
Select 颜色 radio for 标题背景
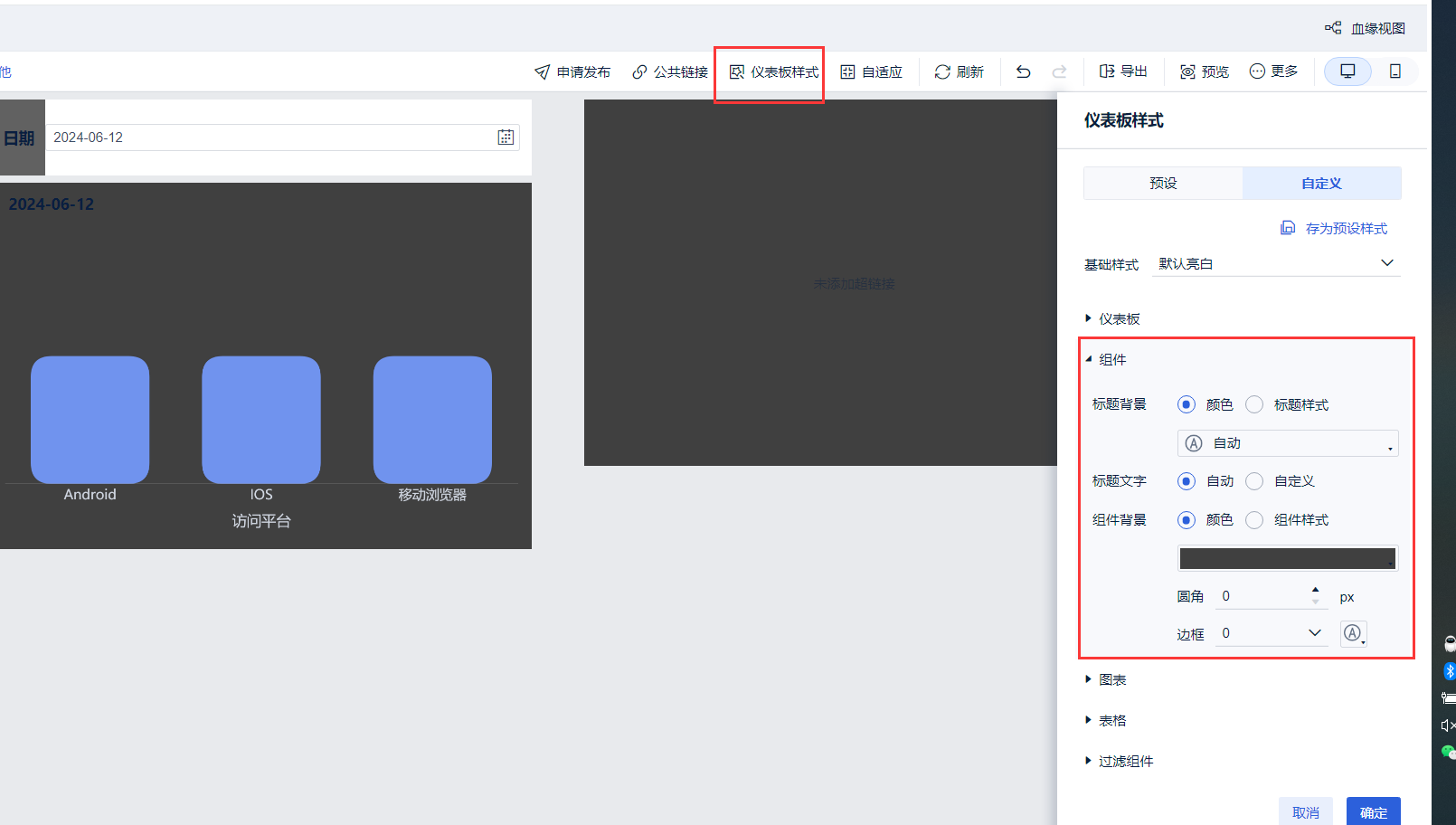1187,404
